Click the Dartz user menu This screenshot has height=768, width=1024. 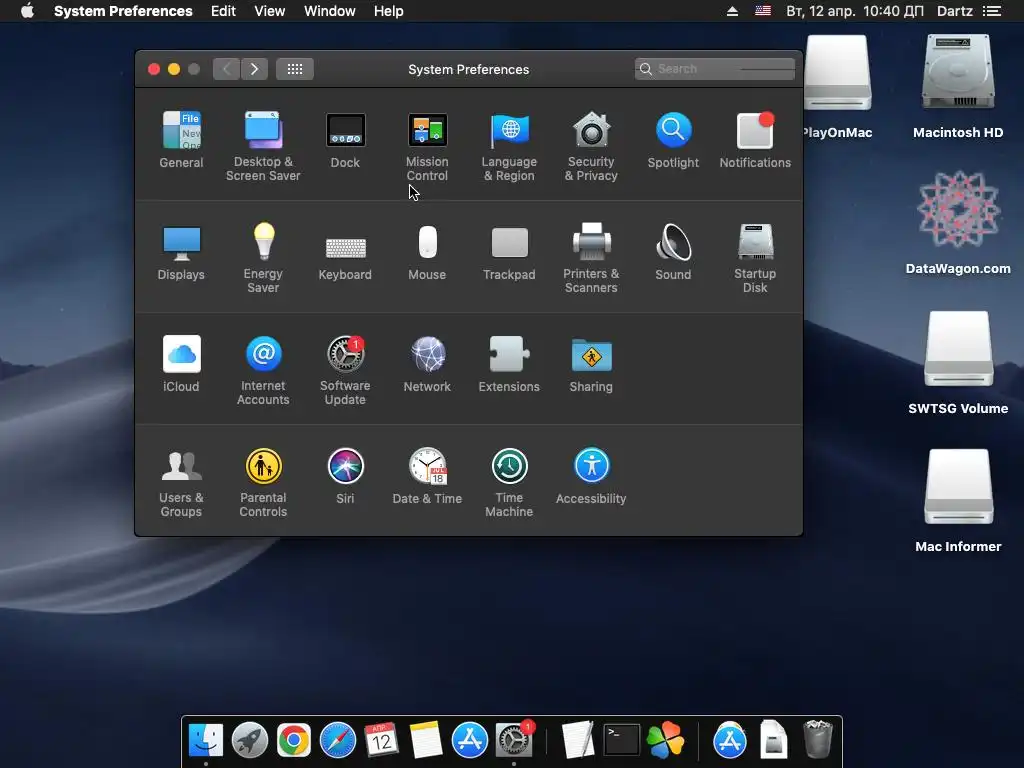coord(955,11)
